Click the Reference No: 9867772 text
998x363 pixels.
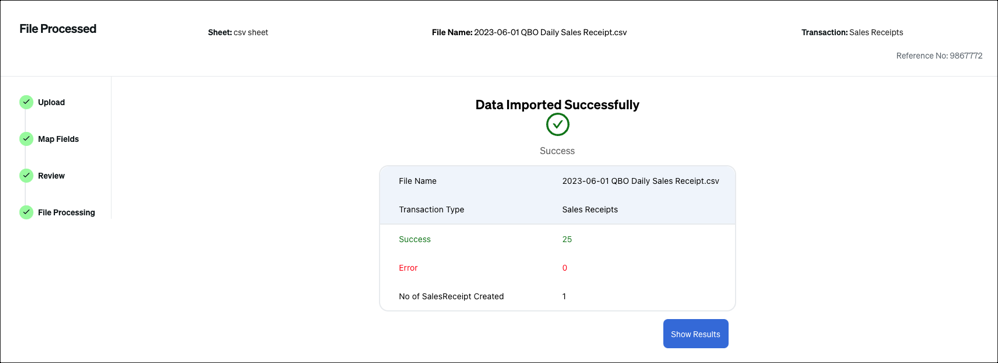click(939, 56)
